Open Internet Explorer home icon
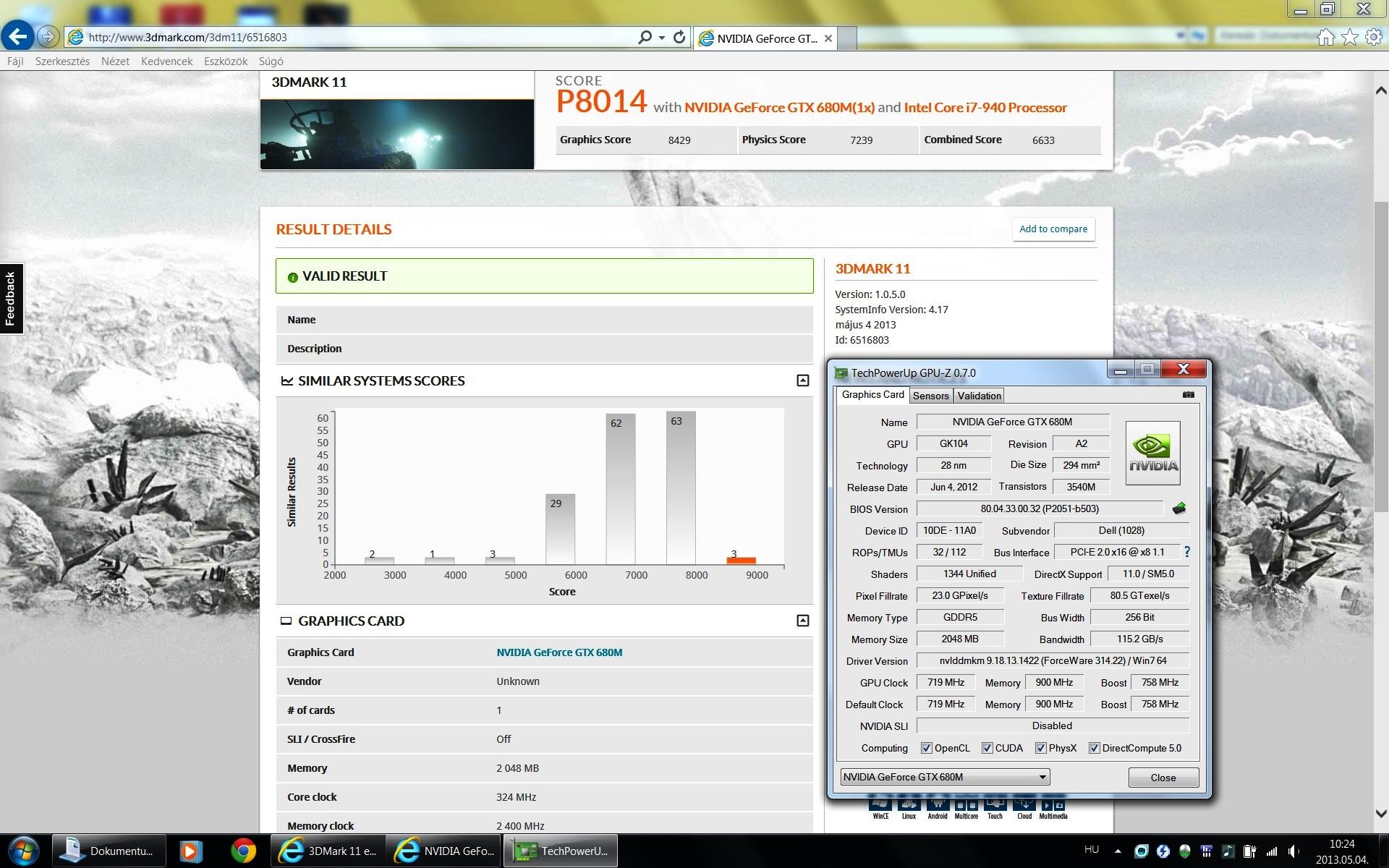Screen dimensions: 1389x868 (x=1325, y=38)
